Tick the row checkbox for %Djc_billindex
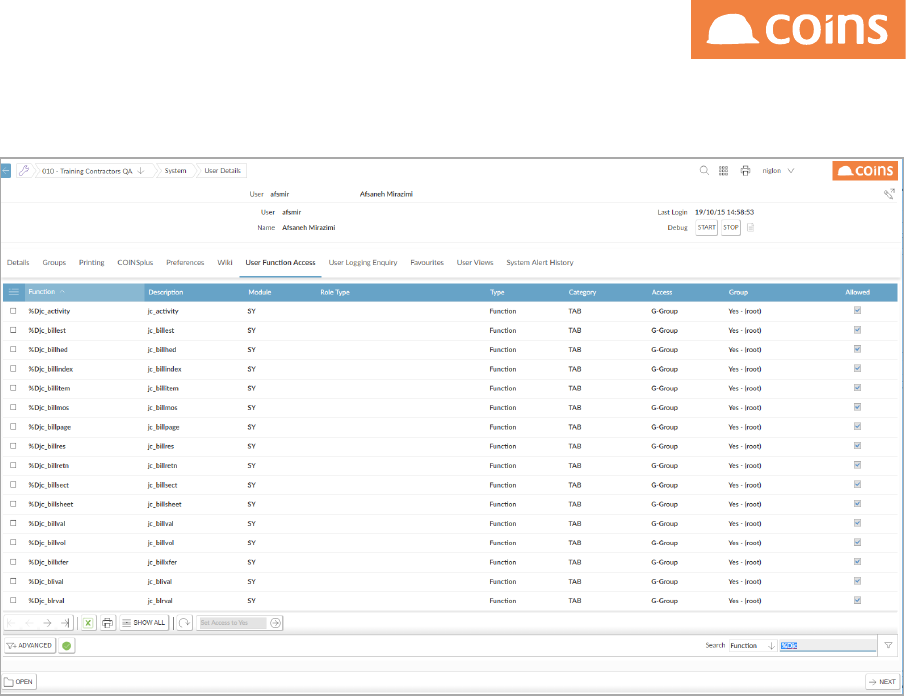This screenshot has height=696, width=906. (13, 369)
